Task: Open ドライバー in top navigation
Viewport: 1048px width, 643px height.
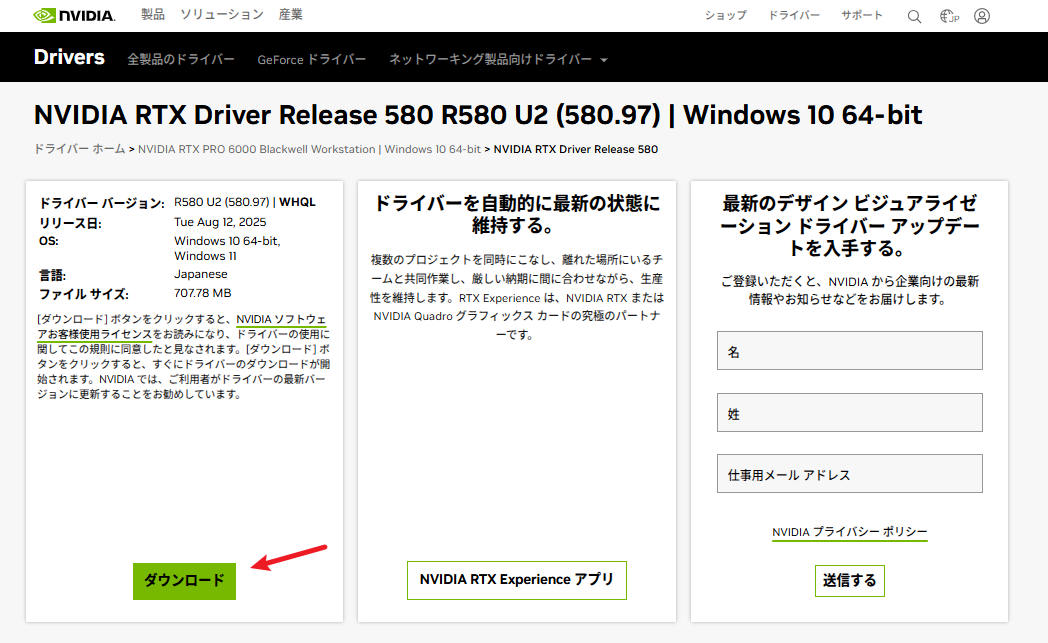Action: (x=794, y=16)
